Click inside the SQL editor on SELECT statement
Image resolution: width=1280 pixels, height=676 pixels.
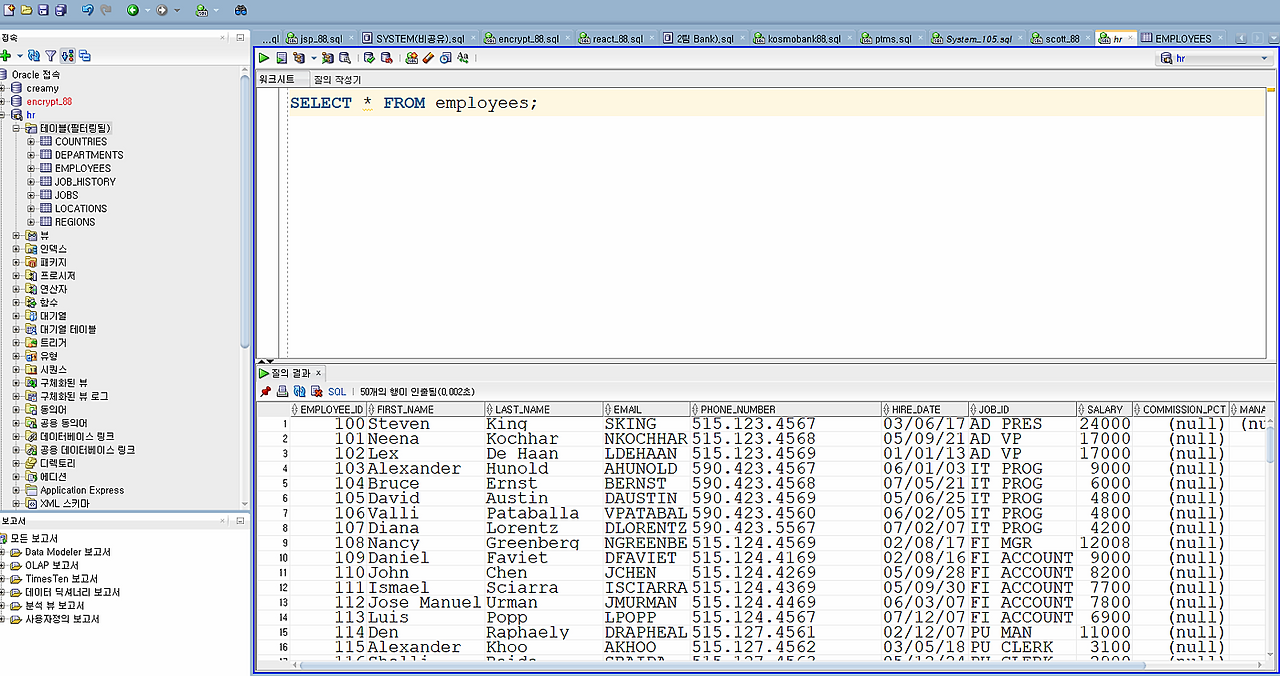coord(413,103)
